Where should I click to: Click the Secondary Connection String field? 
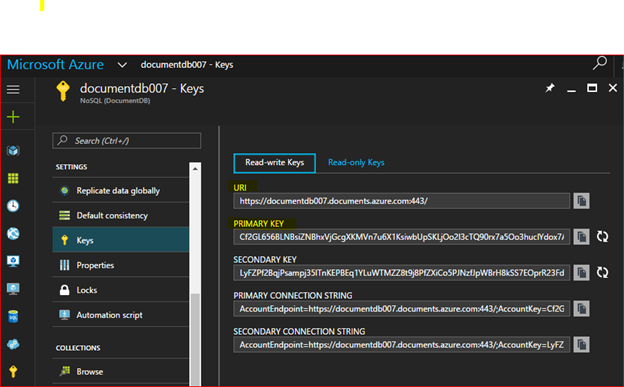point(402,344)
